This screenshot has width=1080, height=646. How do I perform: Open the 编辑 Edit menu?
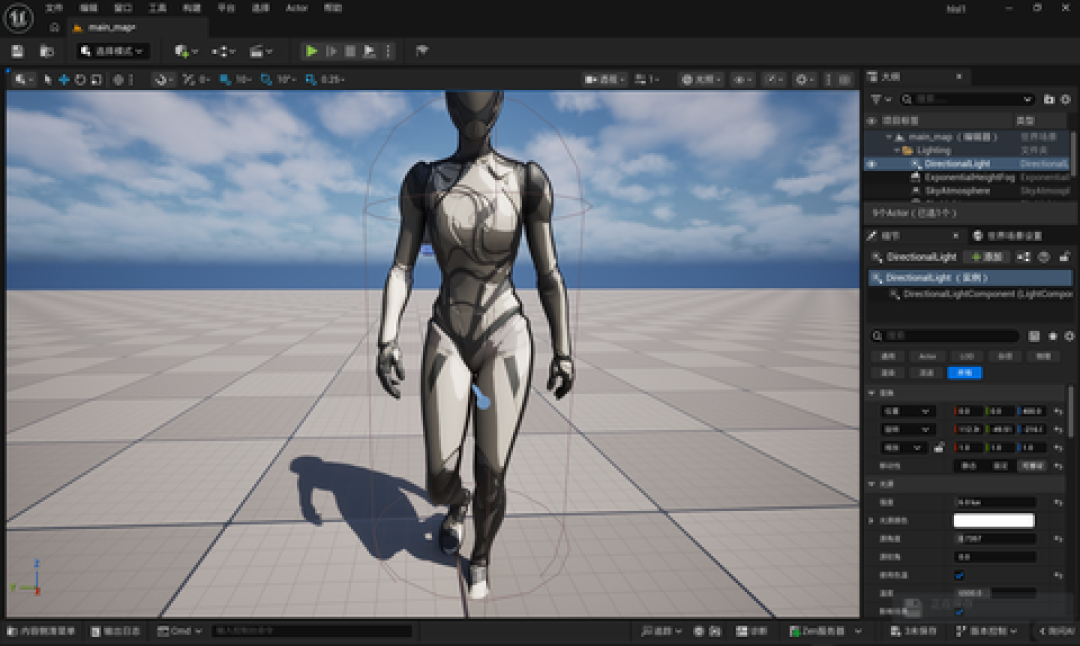tap(88, 8)
